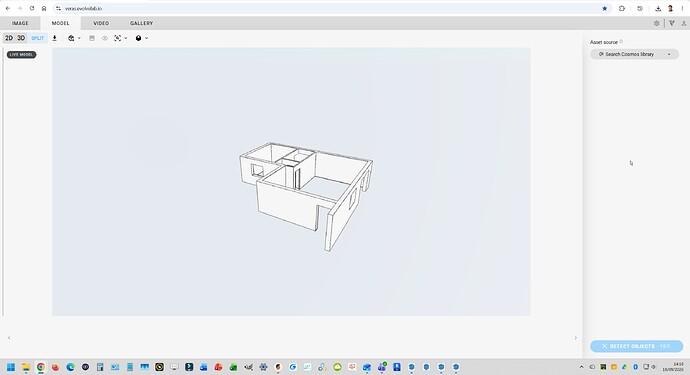
Task: Open the GALLERY tab
Action: pos(141,23)
